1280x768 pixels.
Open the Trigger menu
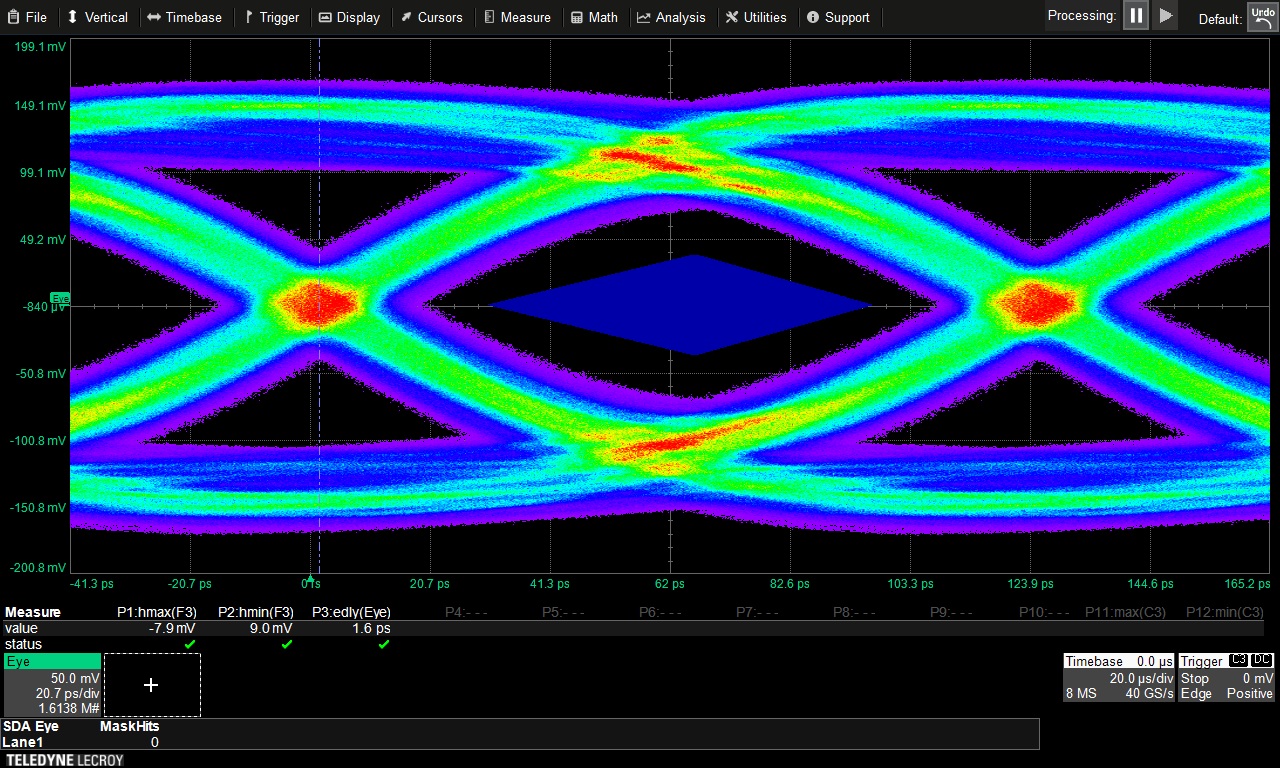click(x=270, y=17)
